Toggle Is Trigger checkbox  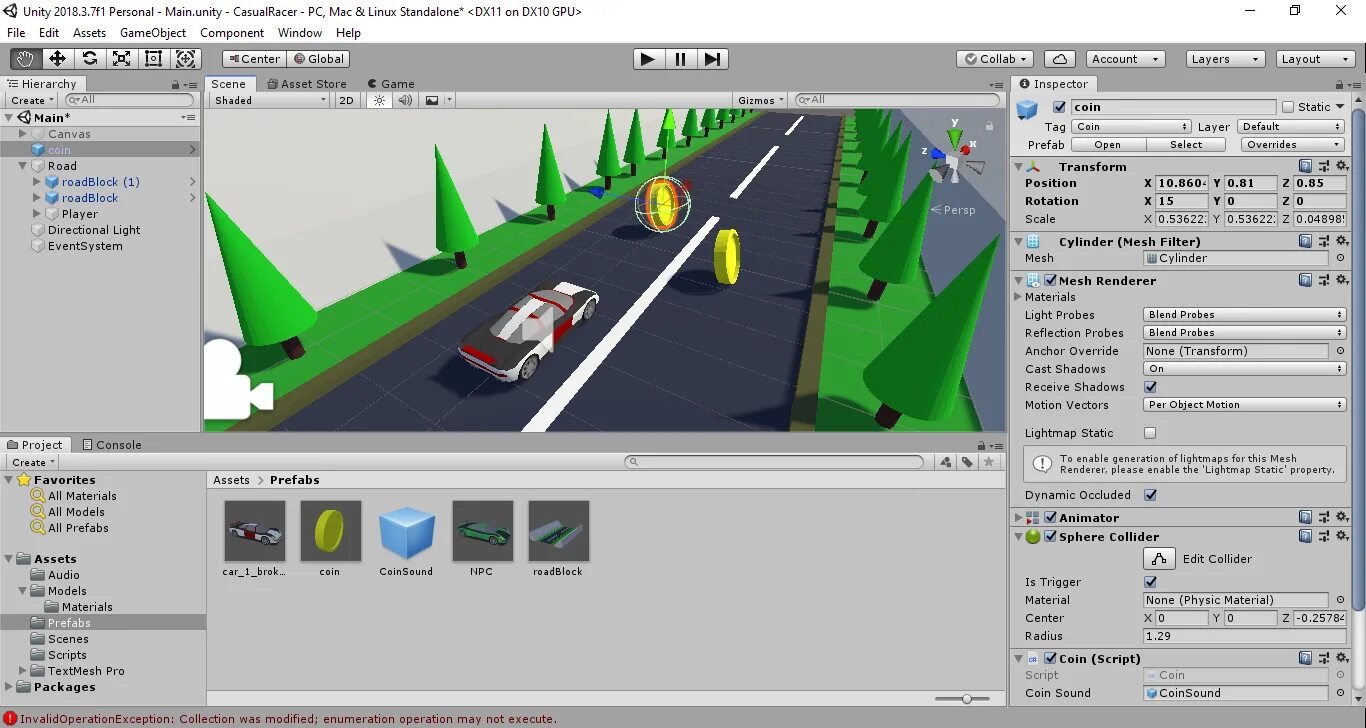(x=1150, y=582)
